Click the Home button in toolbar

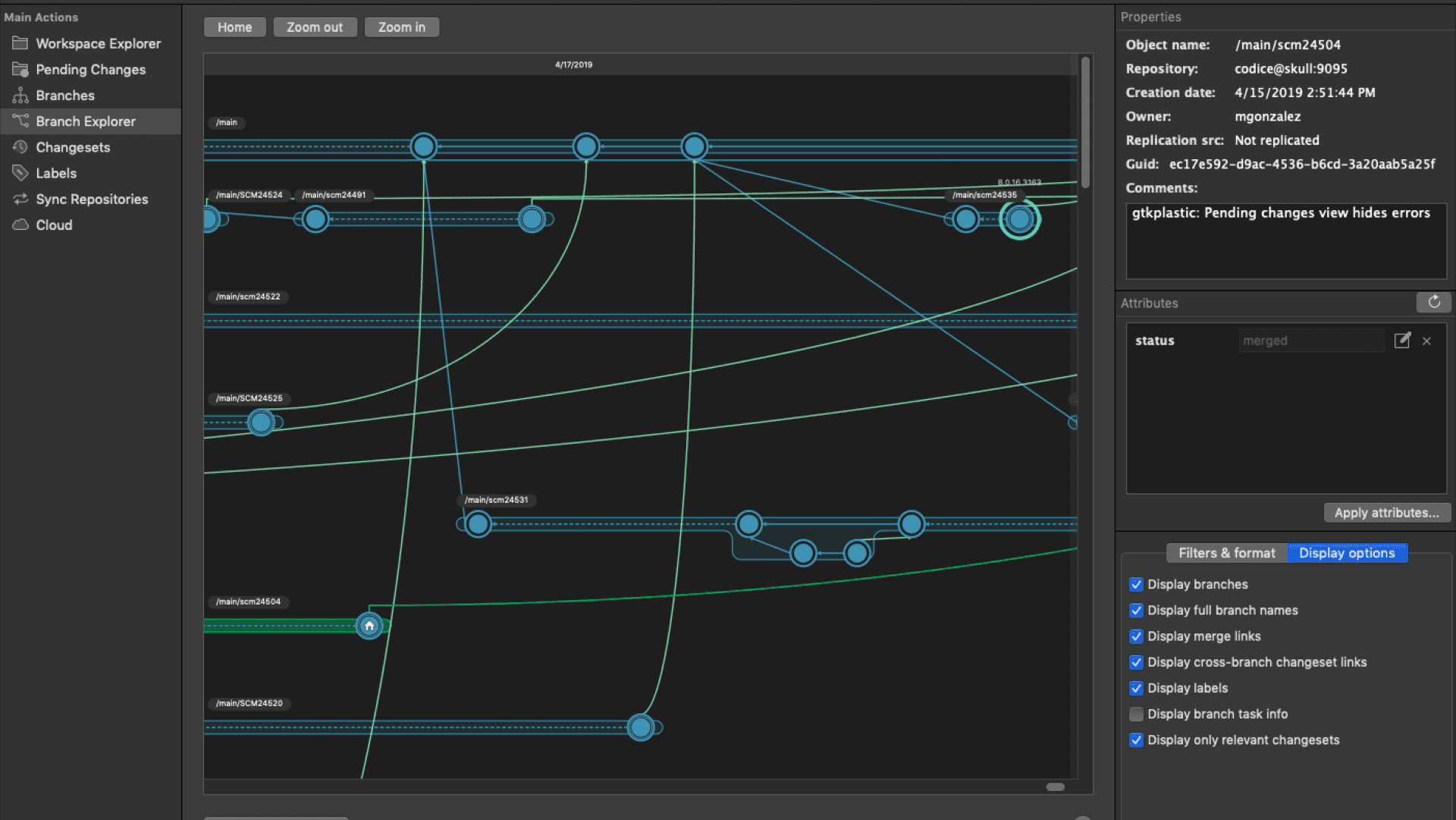tap(234, 27)
